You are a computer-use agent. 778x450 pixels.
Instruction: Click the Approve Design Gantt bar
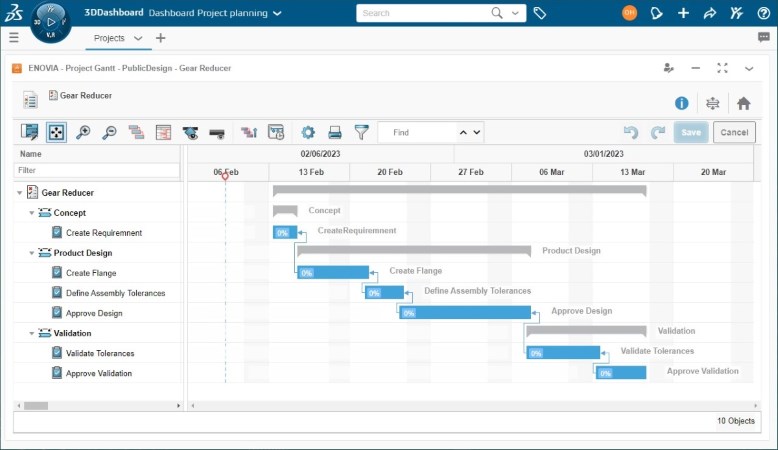465,313
